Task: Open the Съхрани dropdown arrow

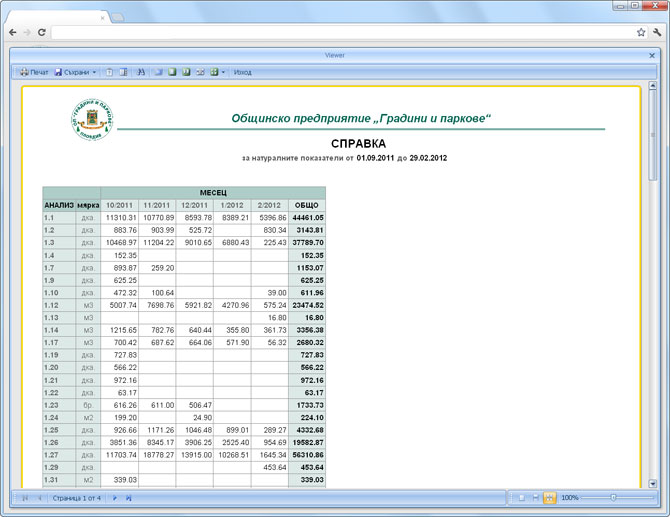Action: 94,72
